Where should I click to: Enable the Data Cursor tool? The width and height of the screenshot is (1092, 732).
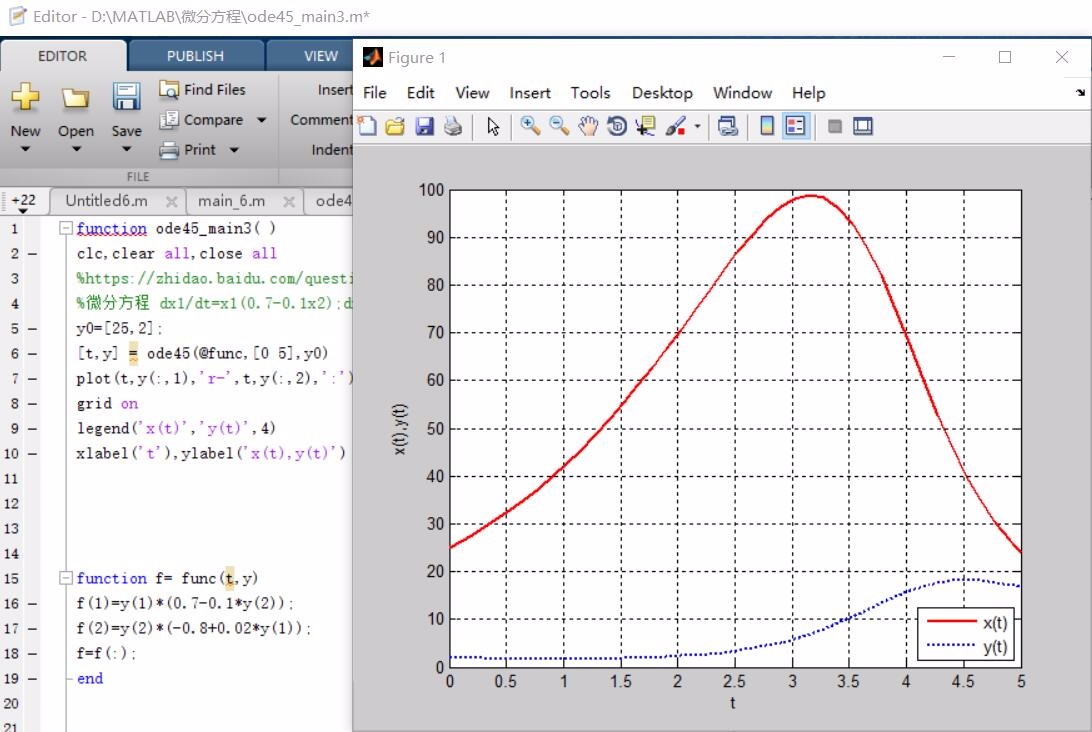tap(645, 126)
